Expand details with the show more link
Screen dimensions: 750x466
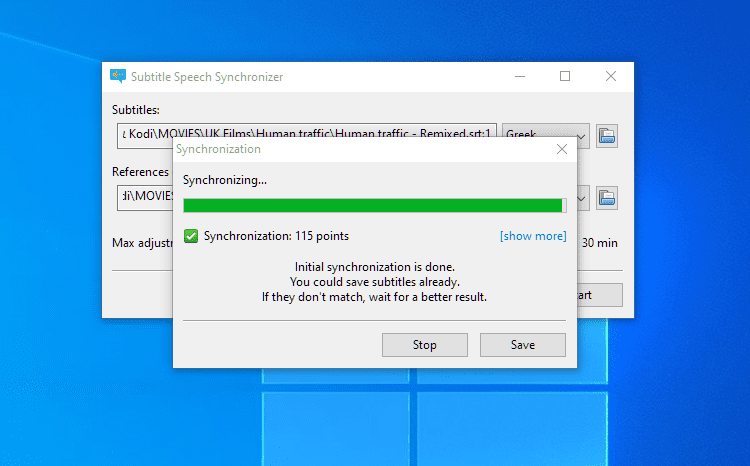(533, 236)
